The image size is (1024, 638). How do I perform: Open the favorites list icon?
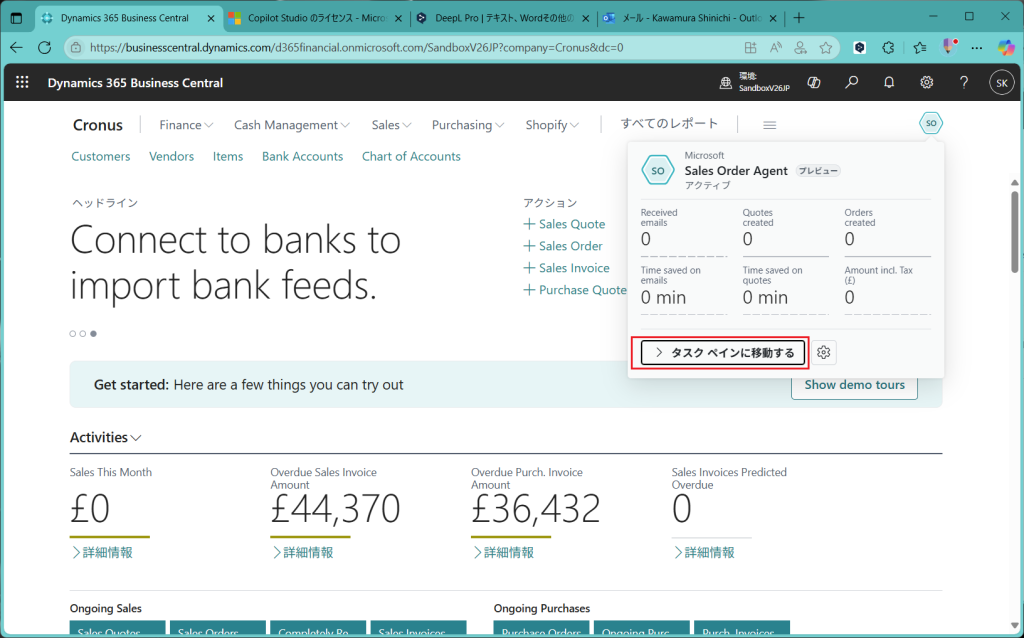[920, 47]
